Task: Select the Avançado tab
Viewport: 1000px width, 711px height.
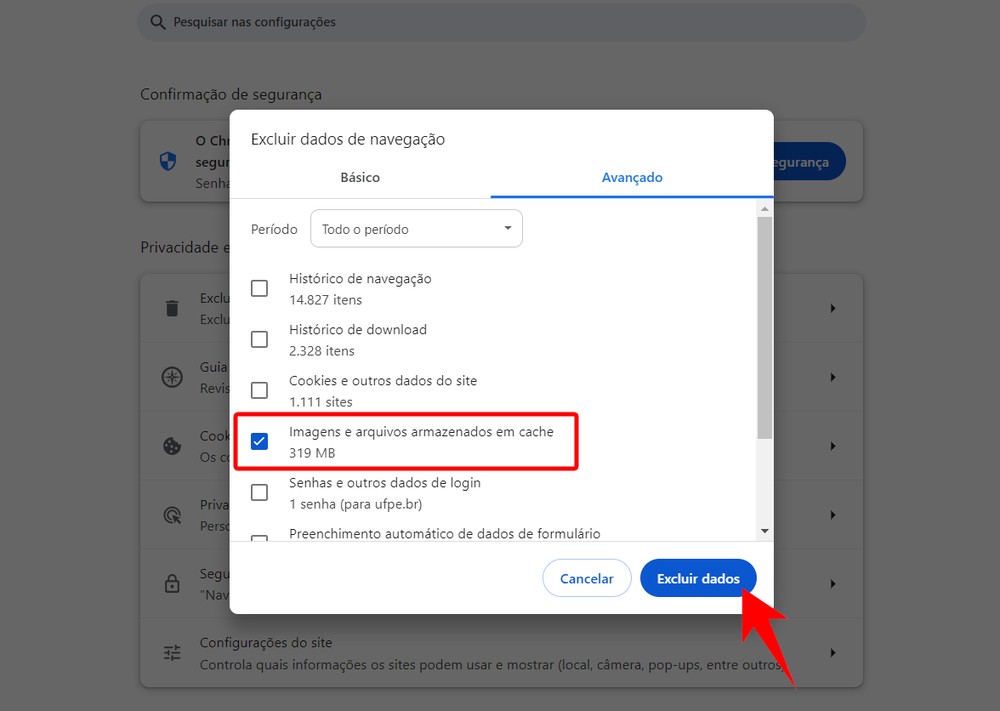Action: click(632, 177)
